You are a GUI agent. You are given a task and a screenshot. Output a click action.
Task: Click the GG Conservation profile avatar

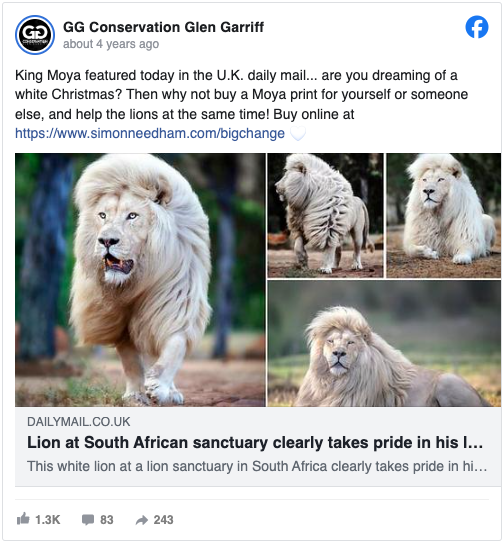[x=35, y=35]
